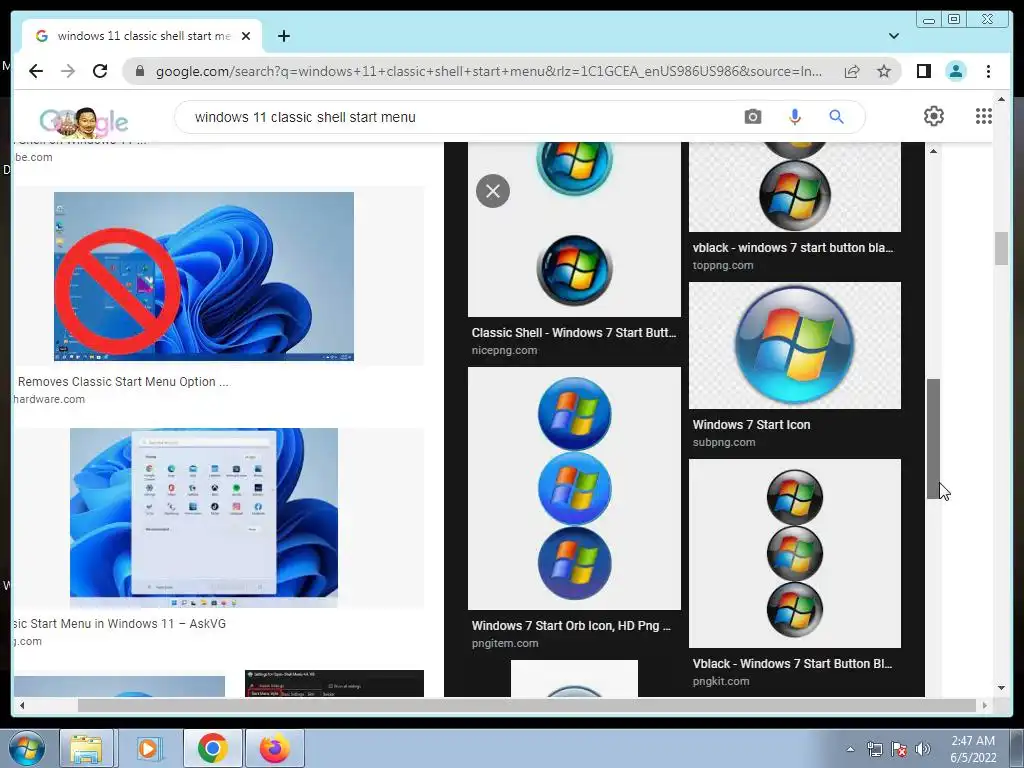The height and width of the screenshot is (768, 1024).
Task: Launch Firefox from the taskbar
Action: click(274, 748)
